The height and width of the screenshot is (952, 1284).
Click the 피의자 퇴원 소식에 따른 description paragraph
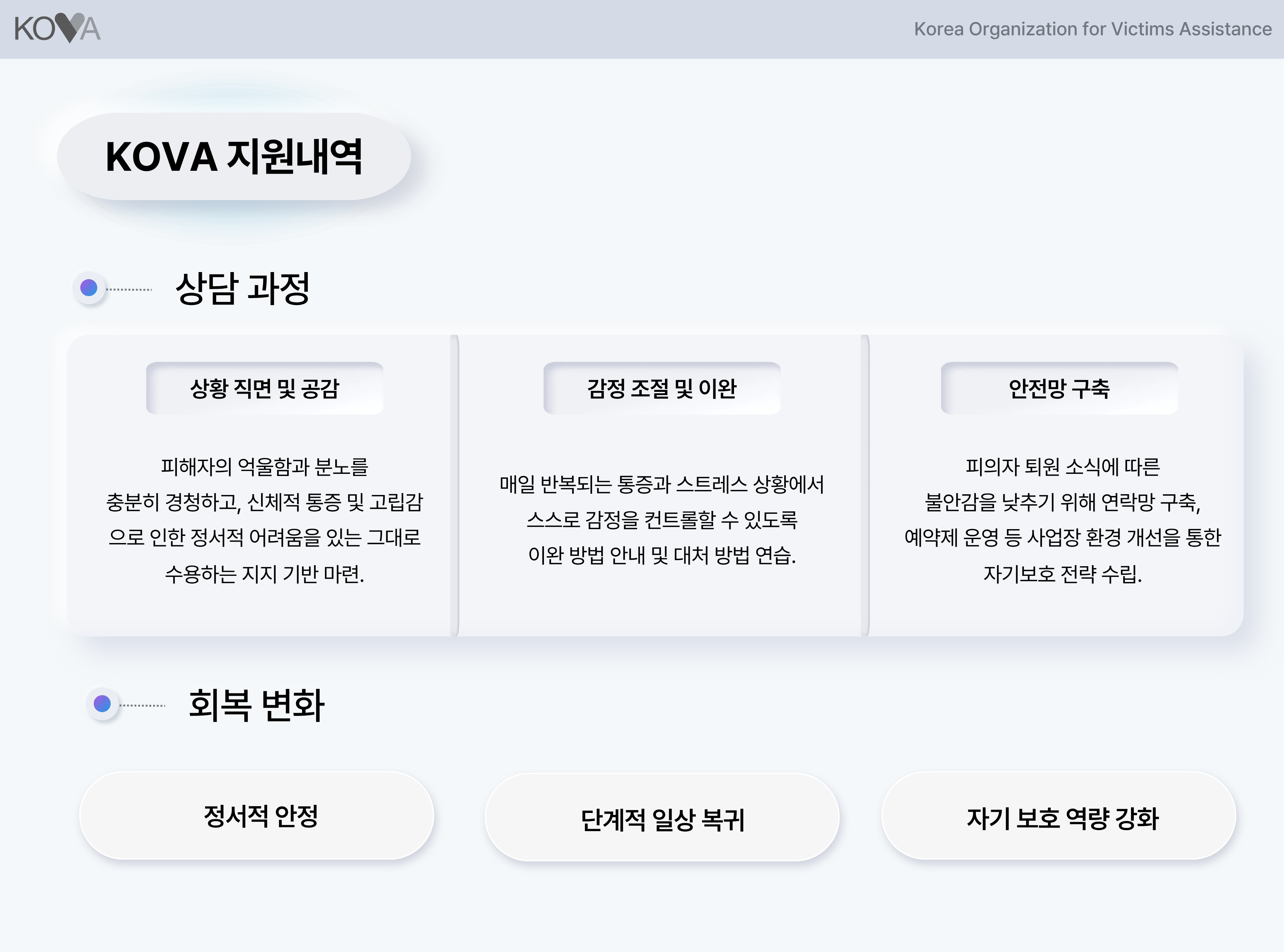1062,520
